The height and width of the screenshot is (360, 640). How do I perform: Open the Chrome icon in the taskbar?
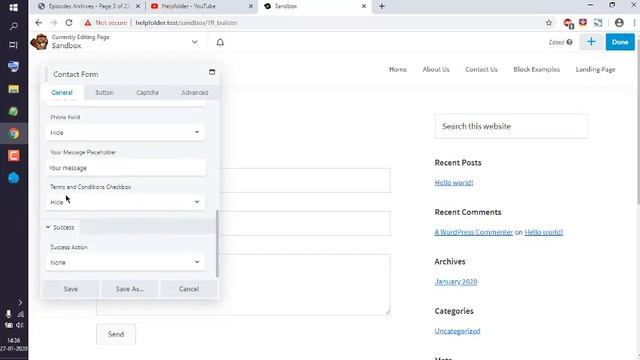click(x=13, y=134)
